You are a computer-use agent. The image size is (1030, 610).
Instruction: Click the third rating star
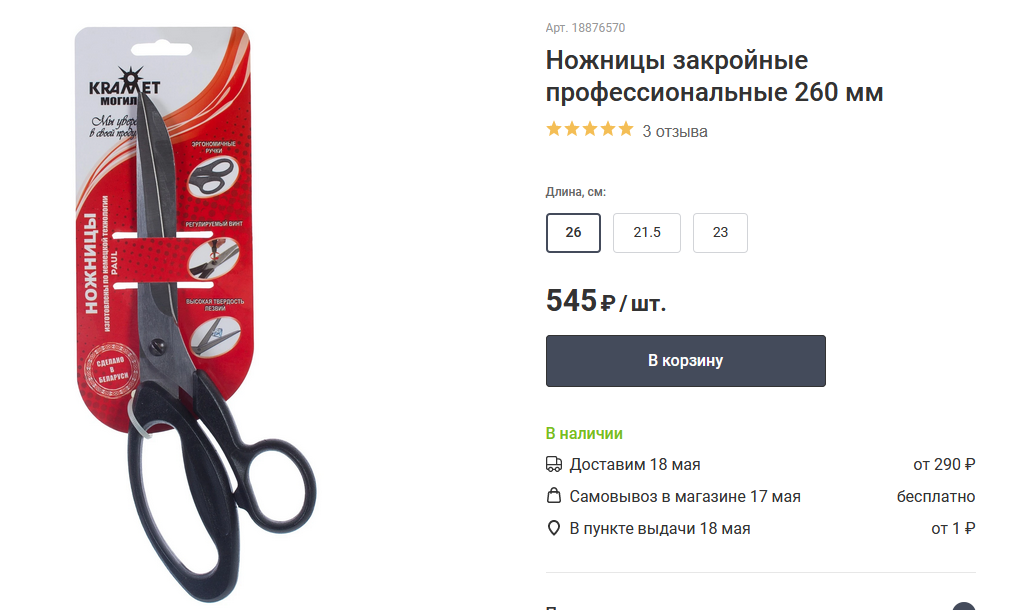point(590,129)
